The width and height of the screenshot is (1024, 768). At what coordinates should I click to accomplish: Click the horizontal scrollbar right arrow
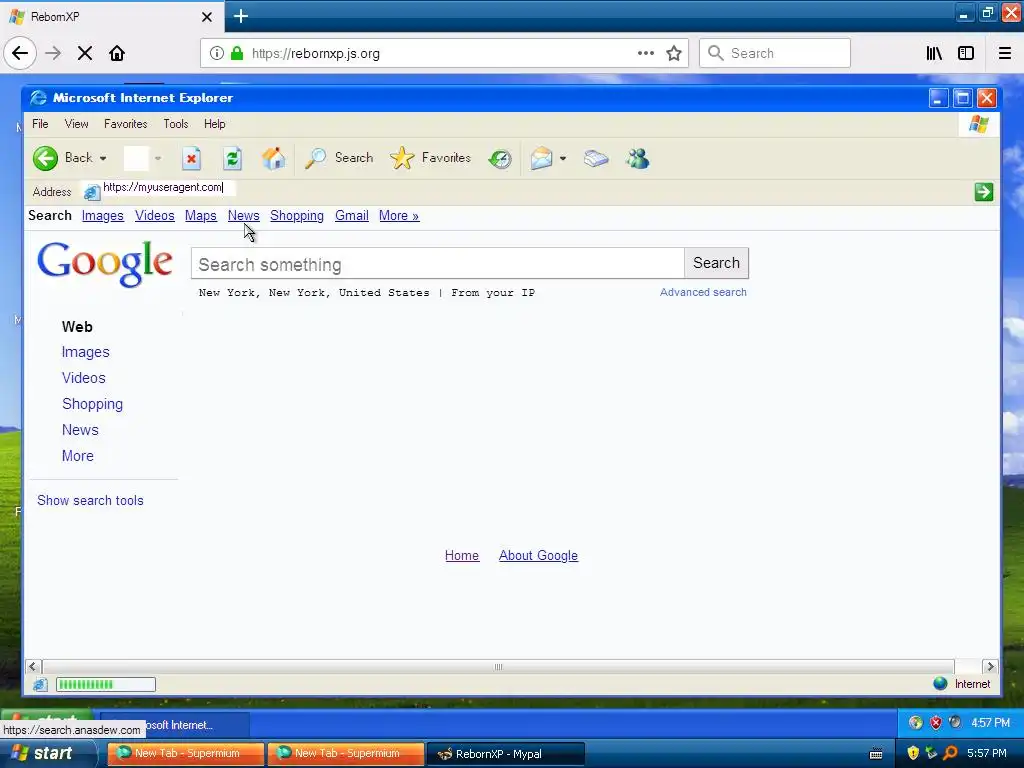990,667
